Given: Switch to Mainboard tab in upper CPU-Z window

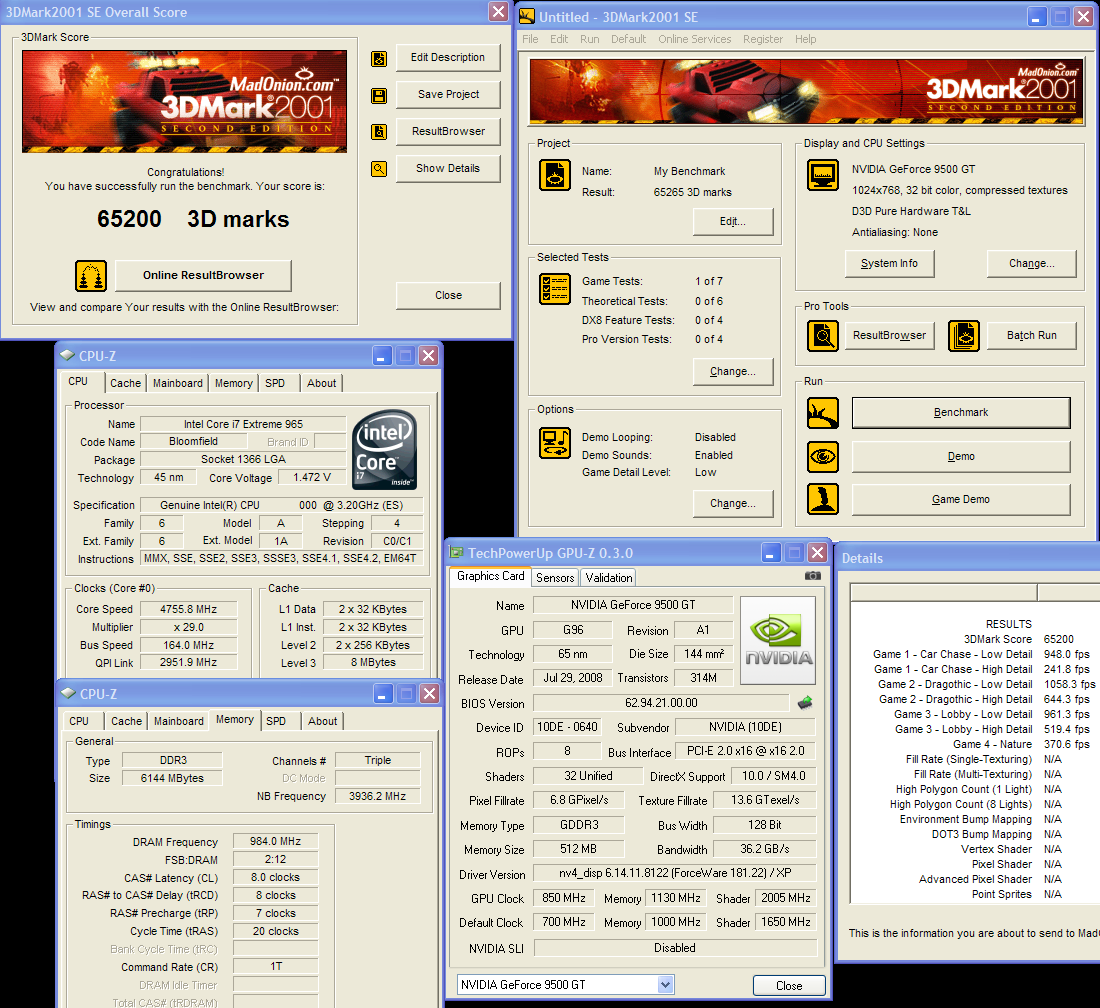Looking at the screenshot, I should (x=177, y=383).
